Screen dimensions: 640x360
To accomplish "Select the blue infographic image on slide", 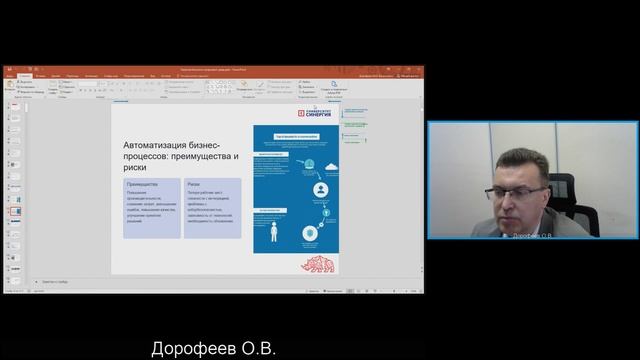I will [296, 189].
